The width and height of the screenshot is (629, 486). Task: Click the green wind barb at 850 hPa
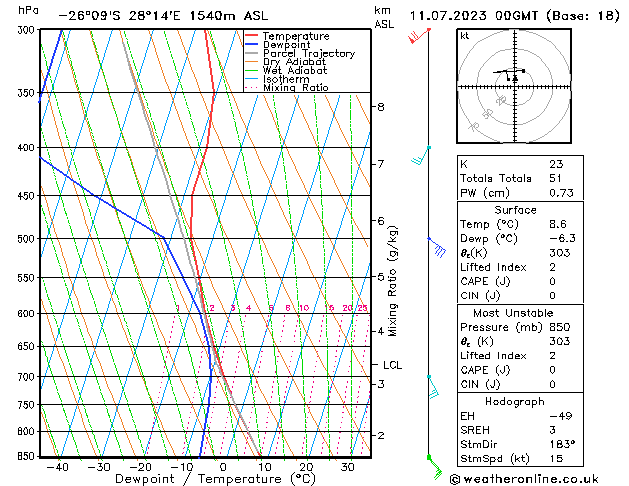coord(432,462)
